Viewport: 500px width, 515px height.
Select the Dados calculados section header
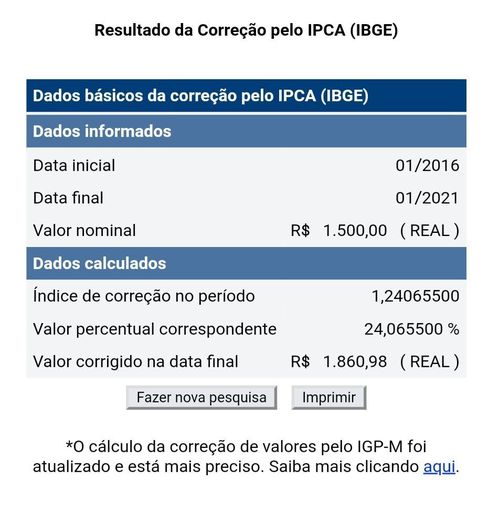pos(246,263)
